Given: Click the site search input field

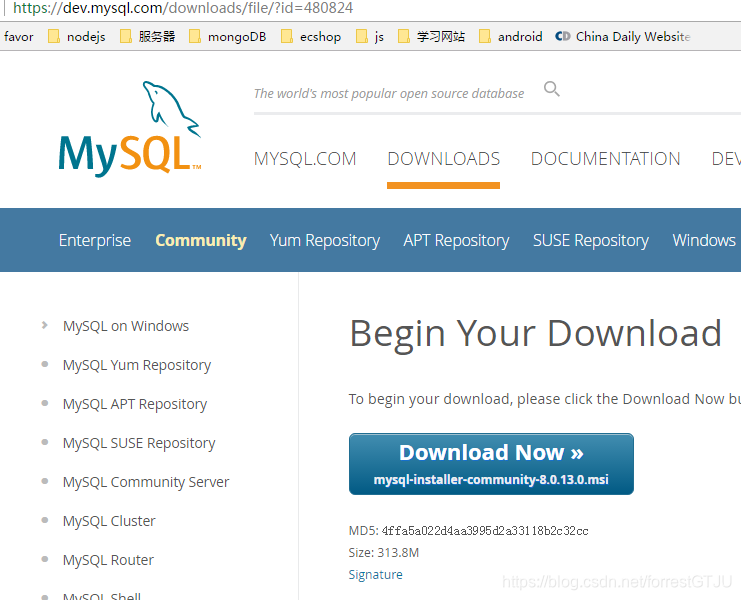Looking at the screenshot, I should [x=388, y=94].
